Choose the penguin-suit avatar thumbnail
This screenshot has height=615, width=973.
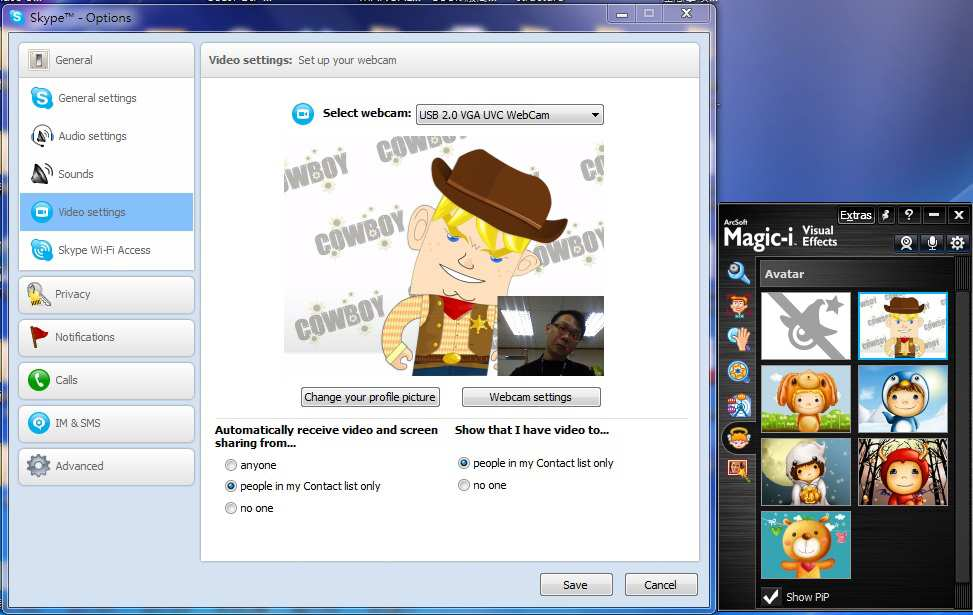[903, 398]
